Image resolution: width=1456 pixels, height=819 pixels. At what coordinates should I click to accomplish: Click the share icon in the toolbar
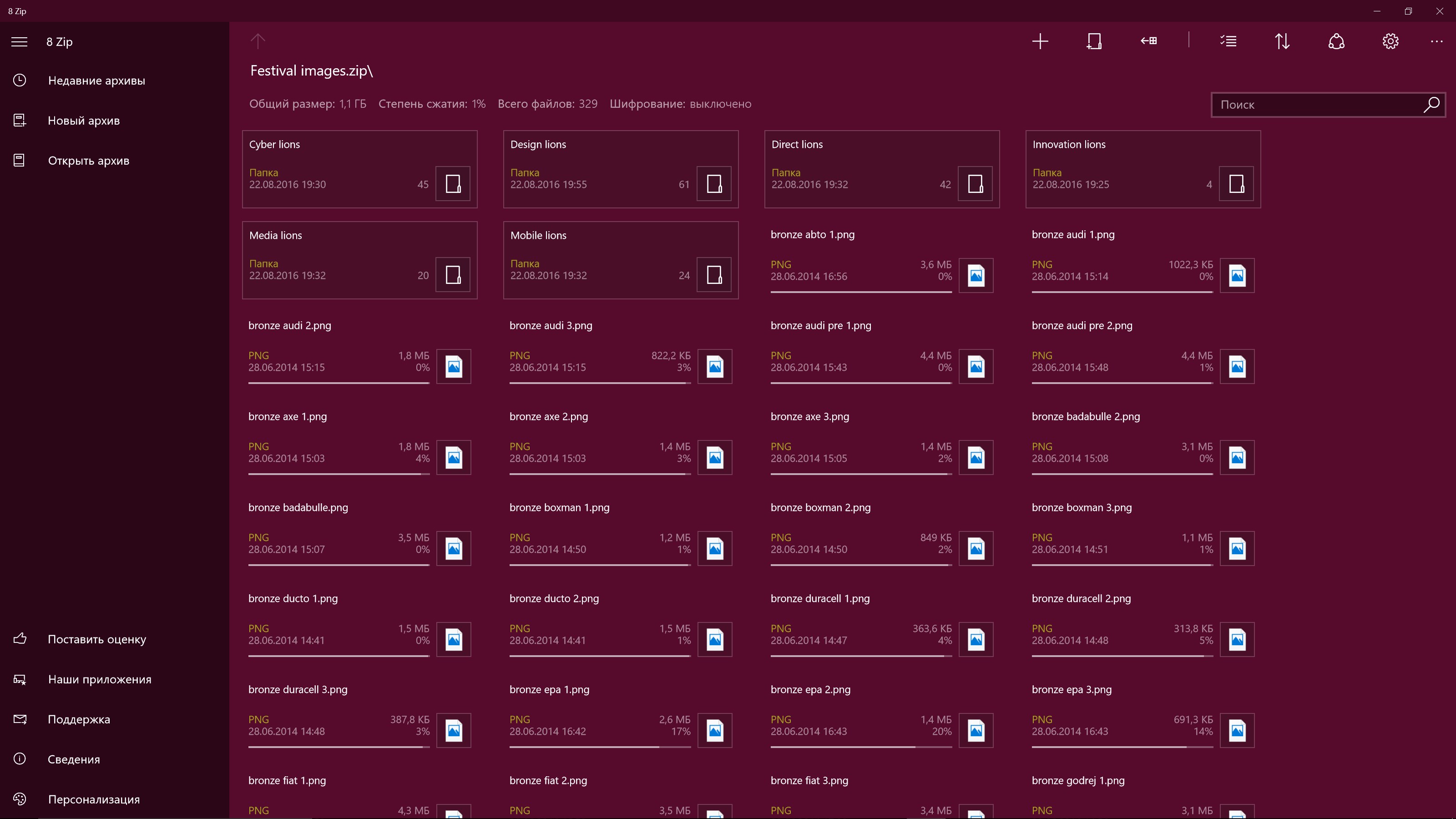coord(1336,41)
